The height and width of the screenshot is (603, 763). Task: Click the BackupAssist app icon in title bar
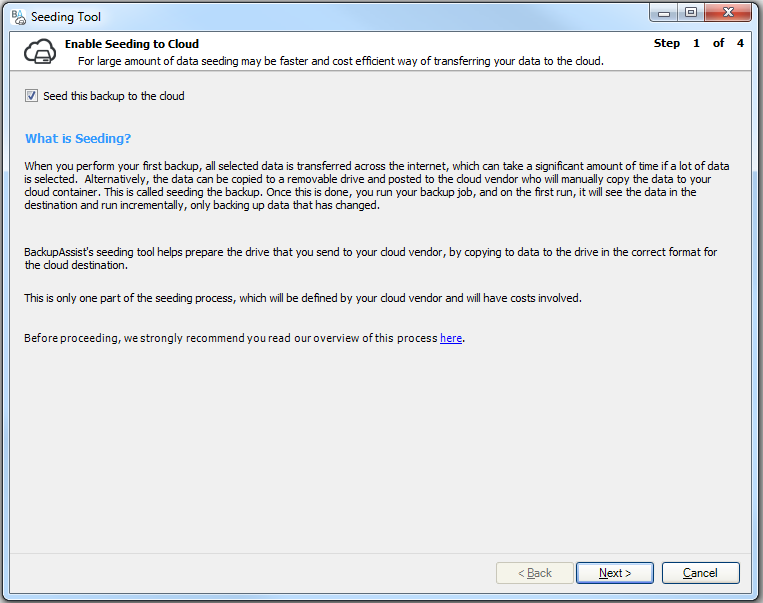coord(18,17)
